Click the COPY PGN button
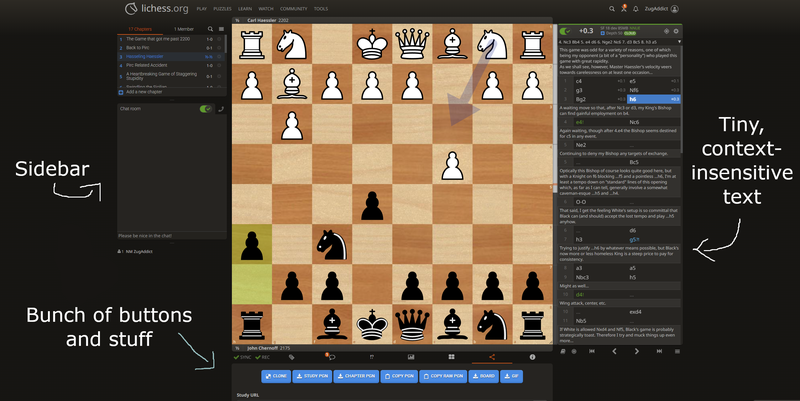 tap(399, 376)
